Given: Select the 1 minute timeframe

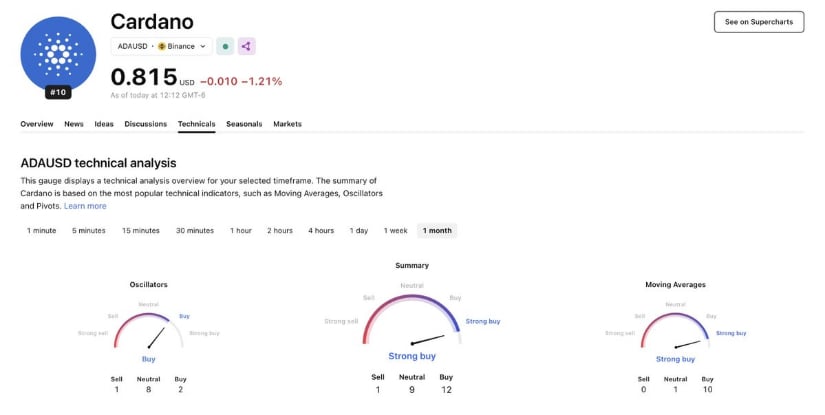Looking at the screenshot, I should 42,230.
